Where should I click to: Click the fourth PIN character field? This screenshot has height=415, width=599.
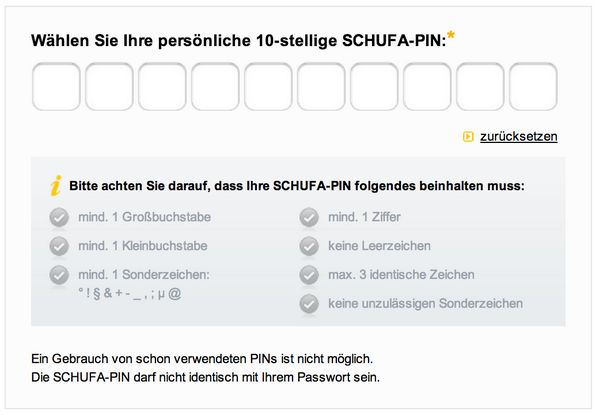click(x=215, y=87)
